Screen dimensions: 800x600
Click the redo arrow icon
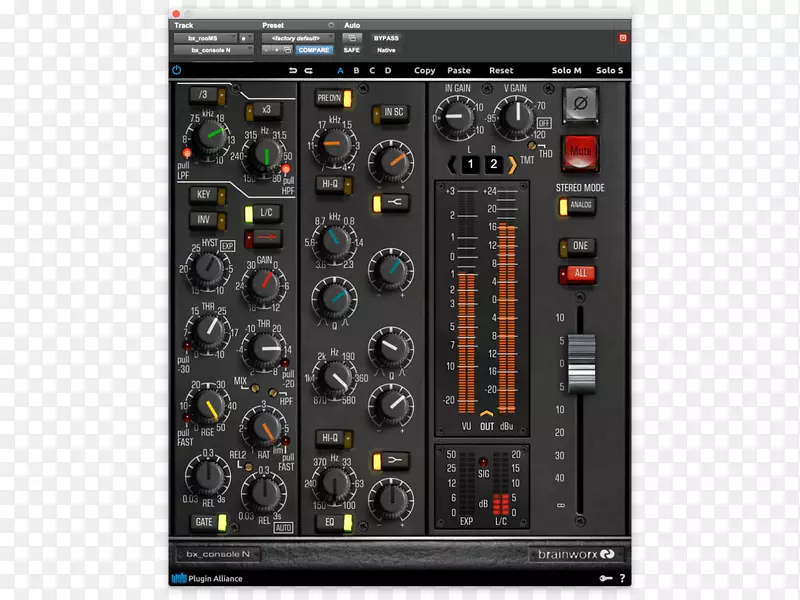coord(309,71)
